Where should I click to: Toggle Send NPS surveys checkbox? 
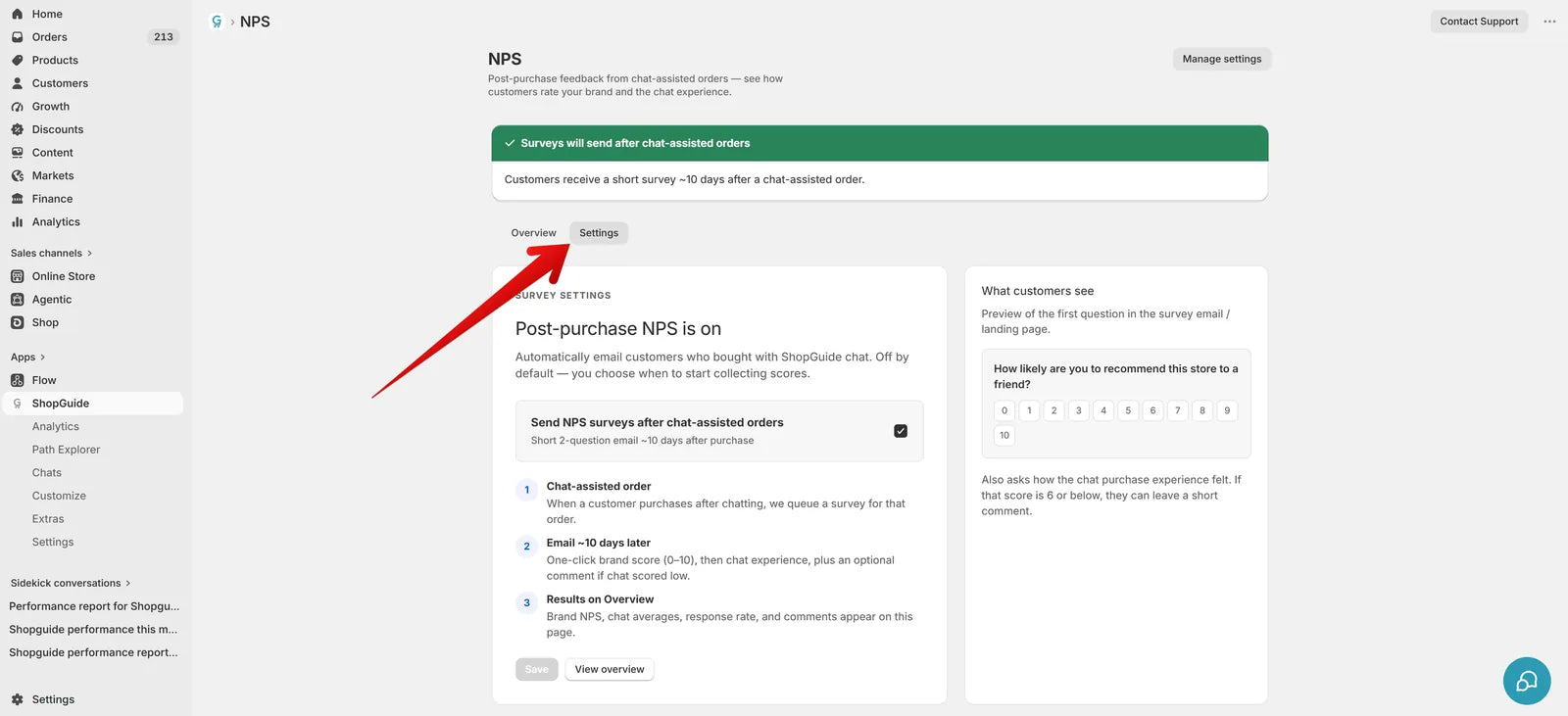[x=901, y=431]
